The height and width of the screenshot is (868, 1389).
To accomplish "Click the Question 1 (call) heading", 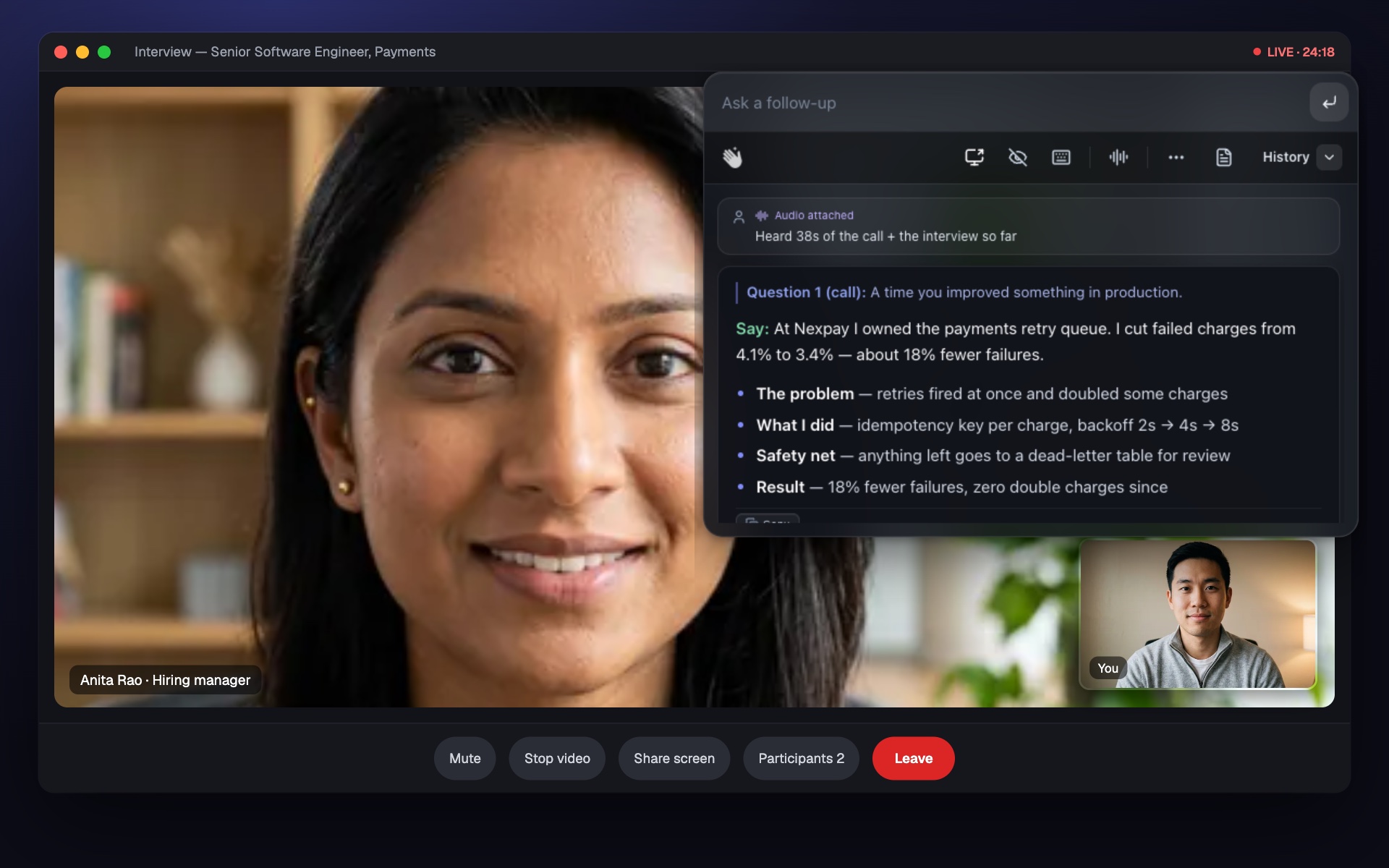I will point(806,292).
